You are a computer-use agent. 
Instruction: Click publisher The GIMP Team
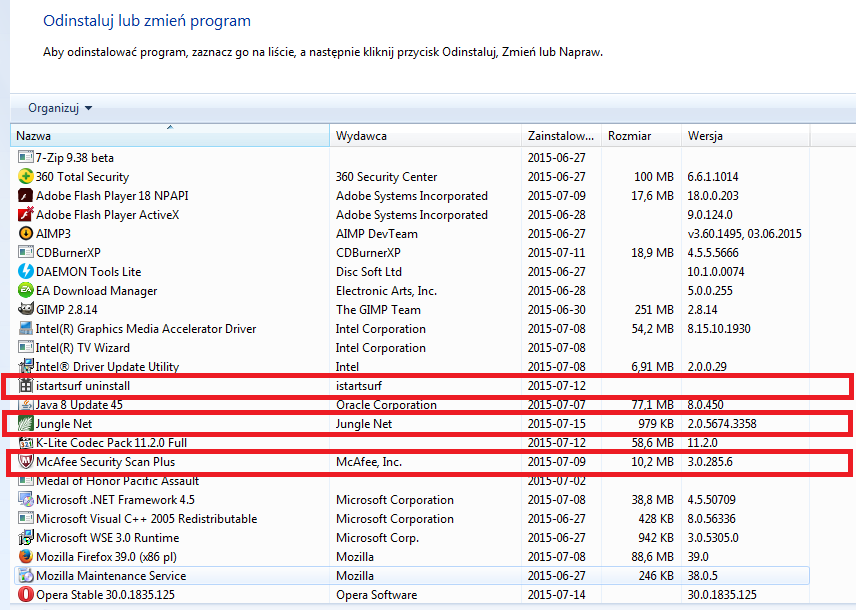[378, 310]
